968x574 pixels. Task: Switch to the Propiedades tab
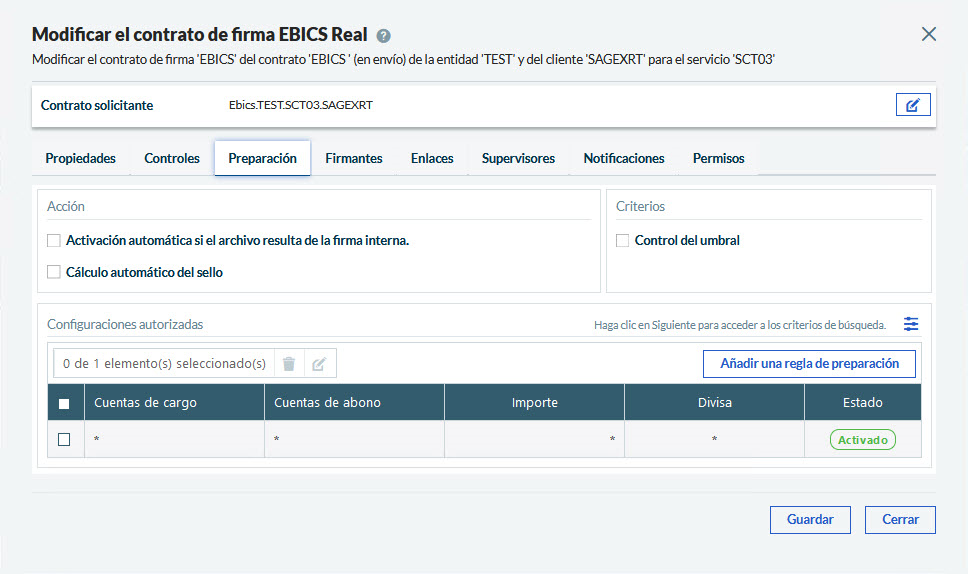pos(80,158)
